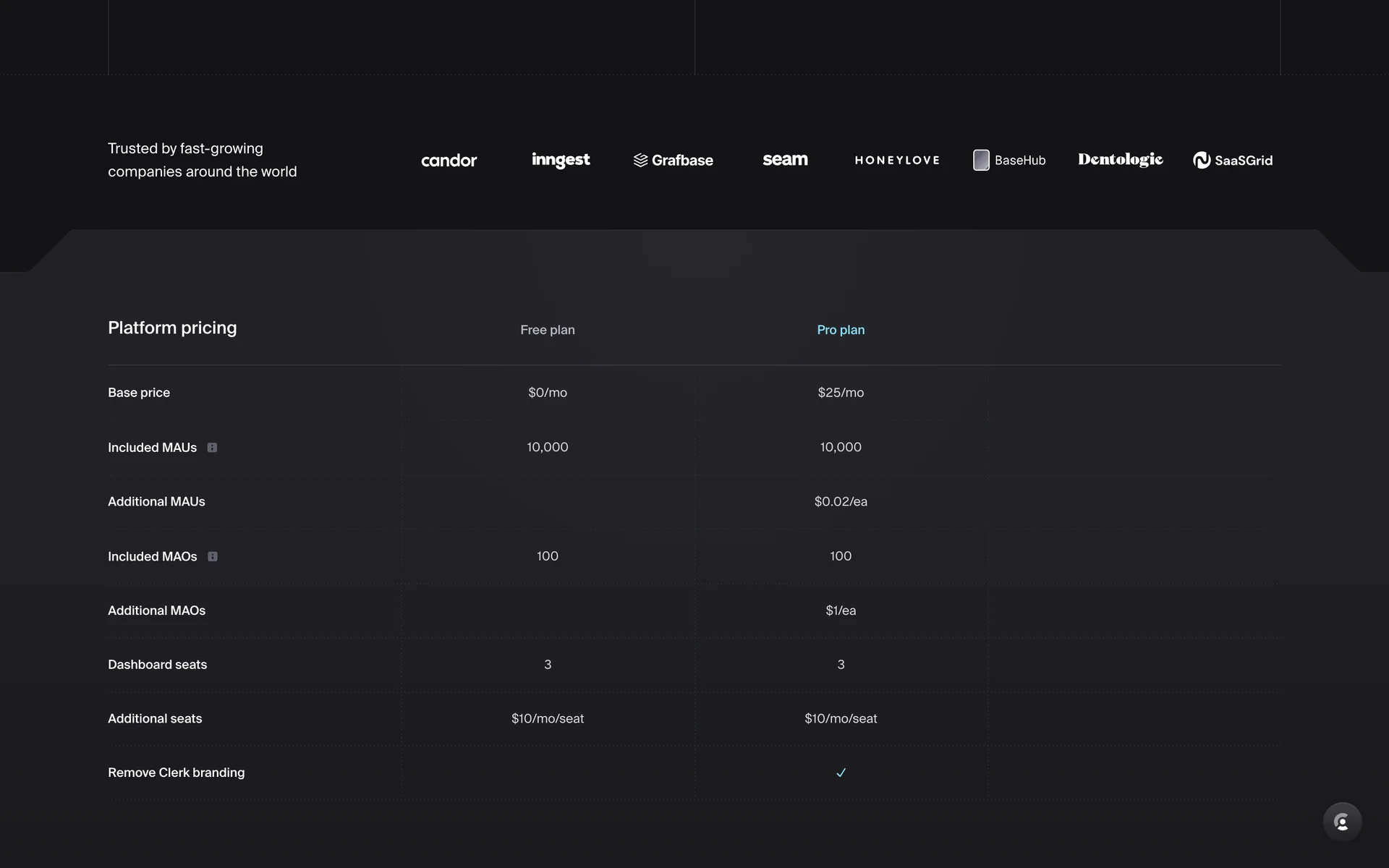The image size is (1389, 868).
Task: Click info icon next to Included MAUs
Action: click(212, 448)
